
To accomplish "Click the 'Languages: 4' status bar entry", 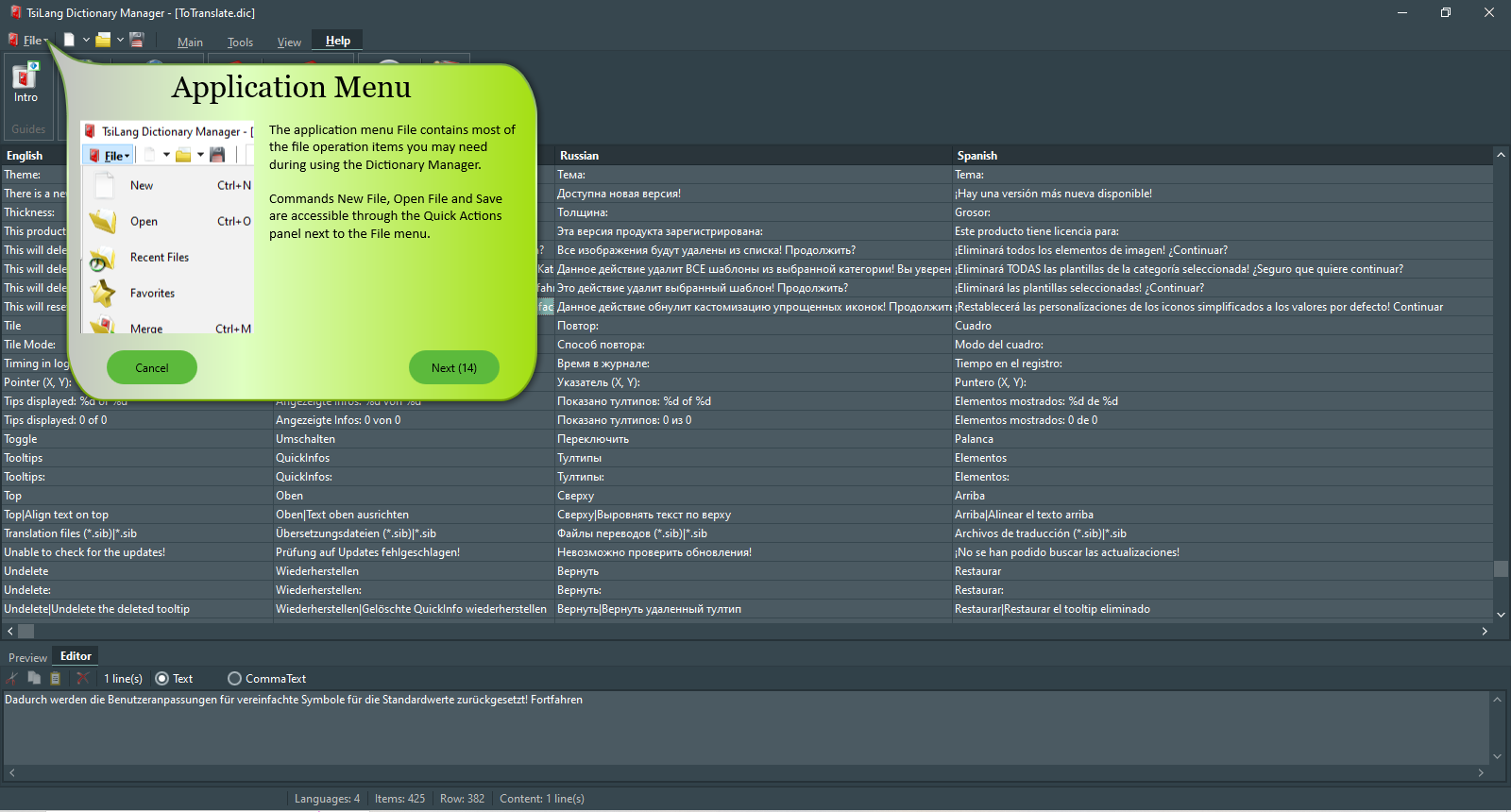I will [327, 799].
